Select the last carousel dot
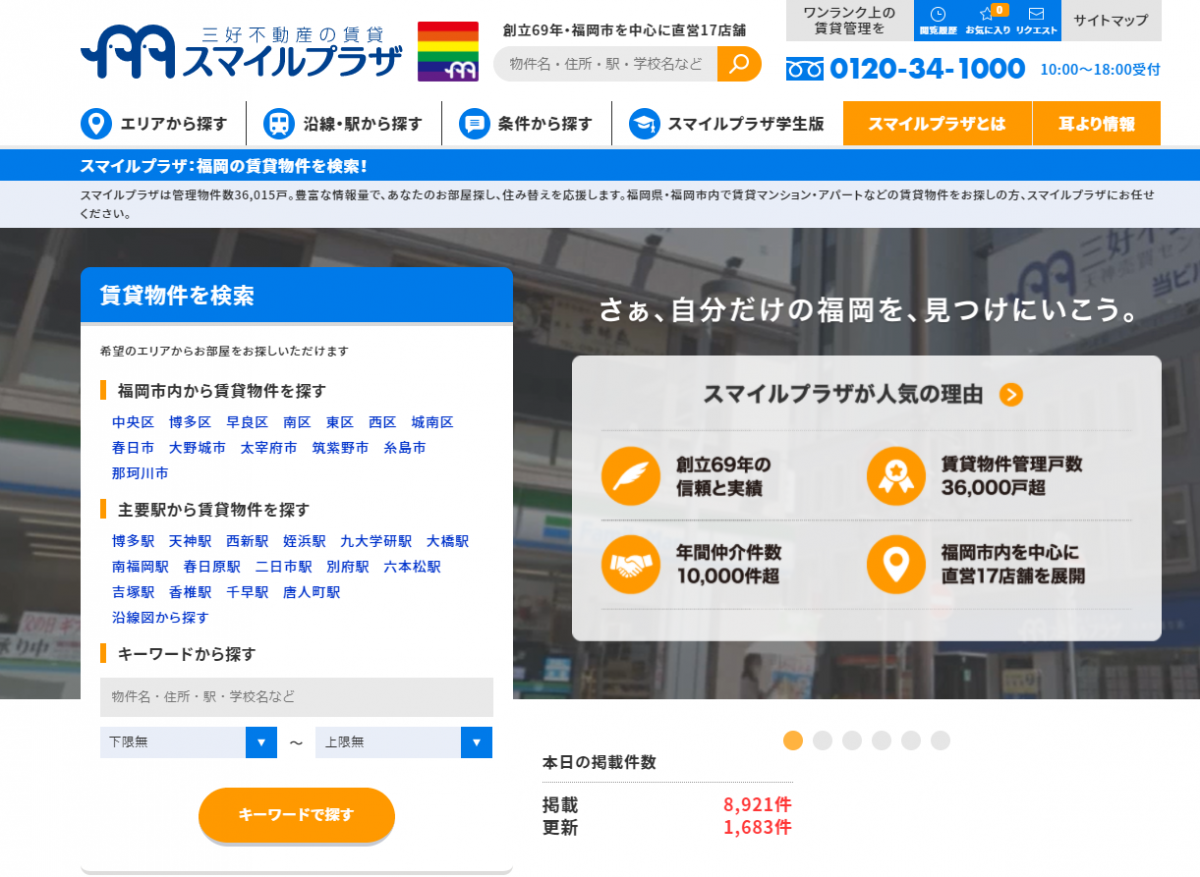 tap(940, 740)
